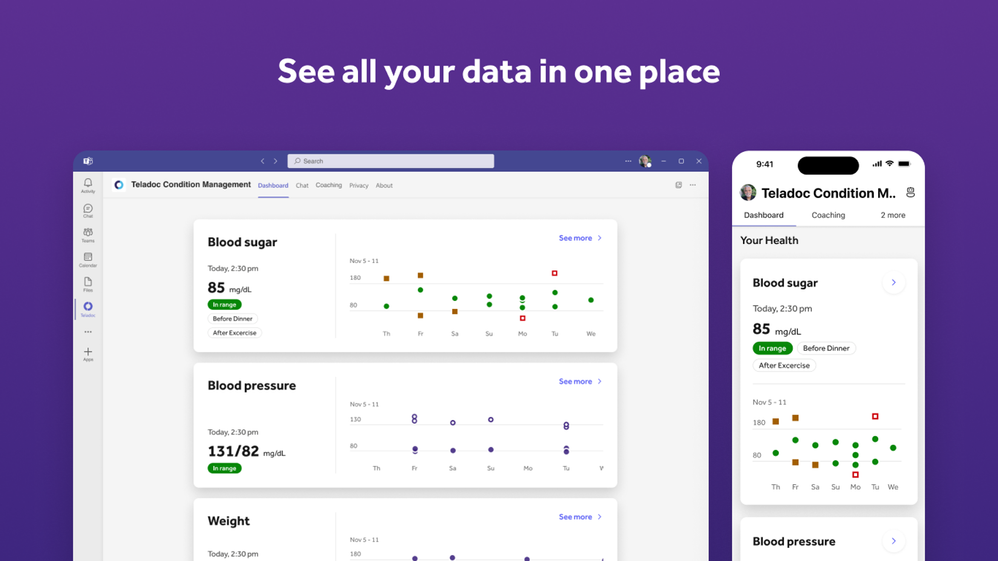Click the Teladoc Condition Management title
Image resolution: width=998 pixels, height=561 pixels.
(191, 185)
